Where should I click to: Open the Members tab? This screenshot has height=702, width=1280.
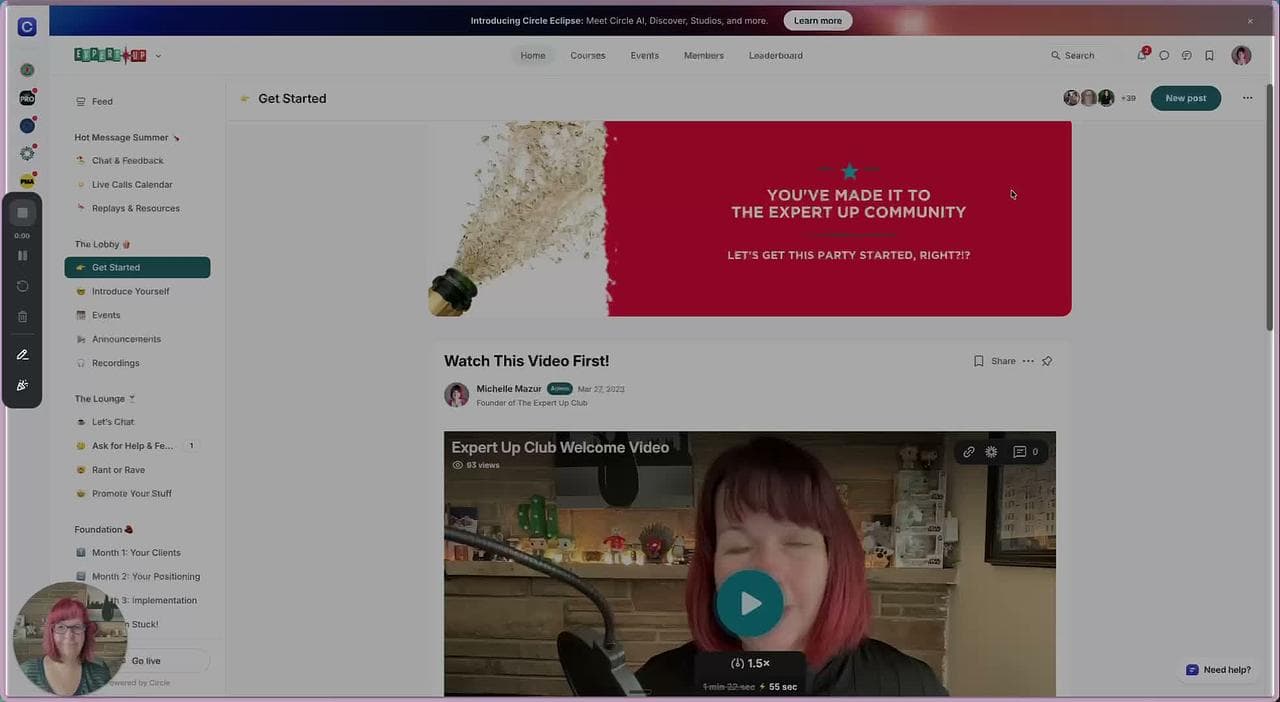[x=704, y=56]
